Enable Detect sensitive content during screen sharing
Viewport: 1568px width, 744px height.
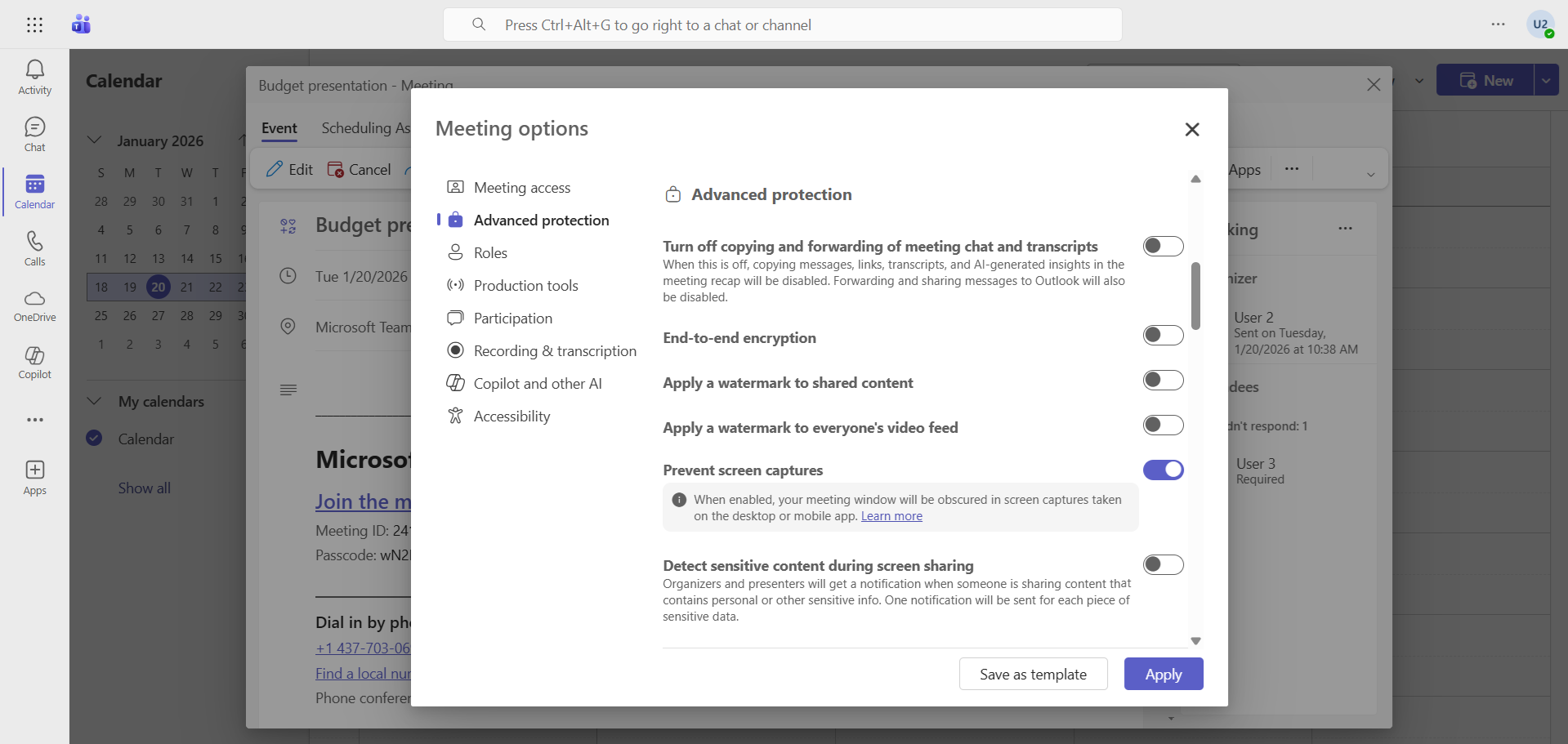1163,565
